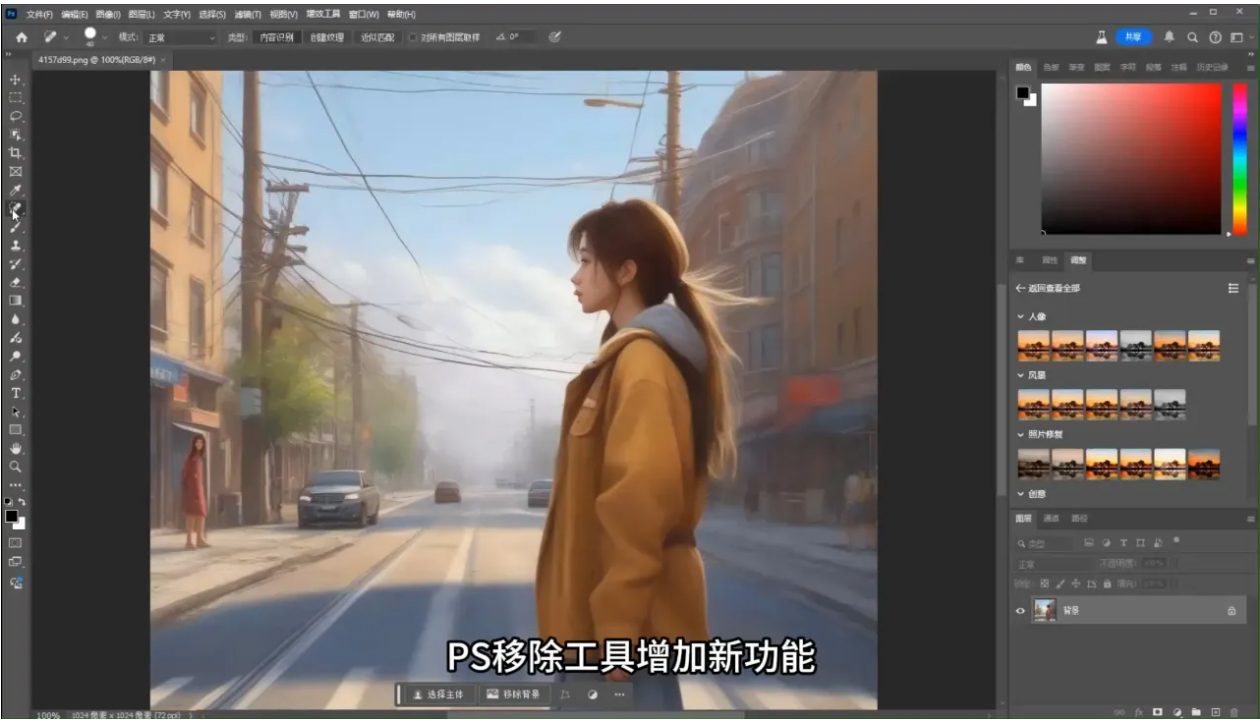This screenshot has height=724, width=1260.
Task: Click the 近似匹配 type button
Action: [377, 37]
